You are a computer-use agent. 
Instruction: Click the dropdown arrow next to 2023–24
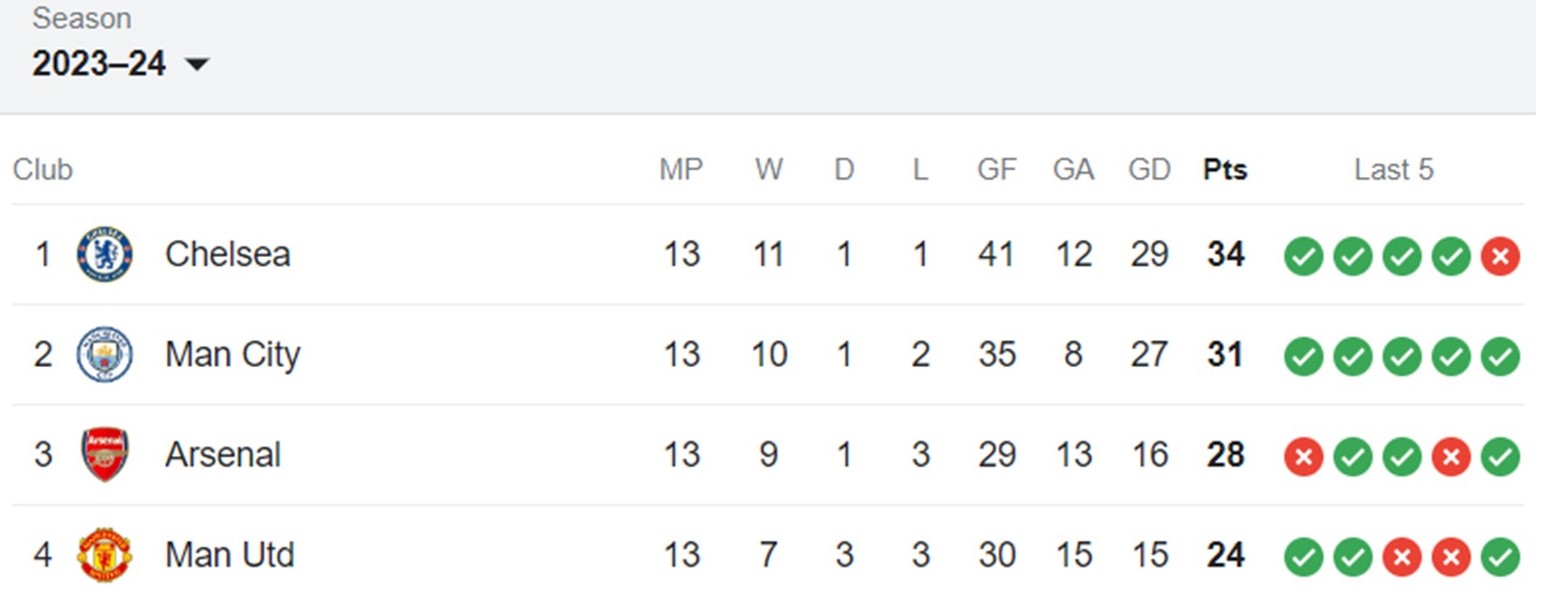tap(197, 65)
